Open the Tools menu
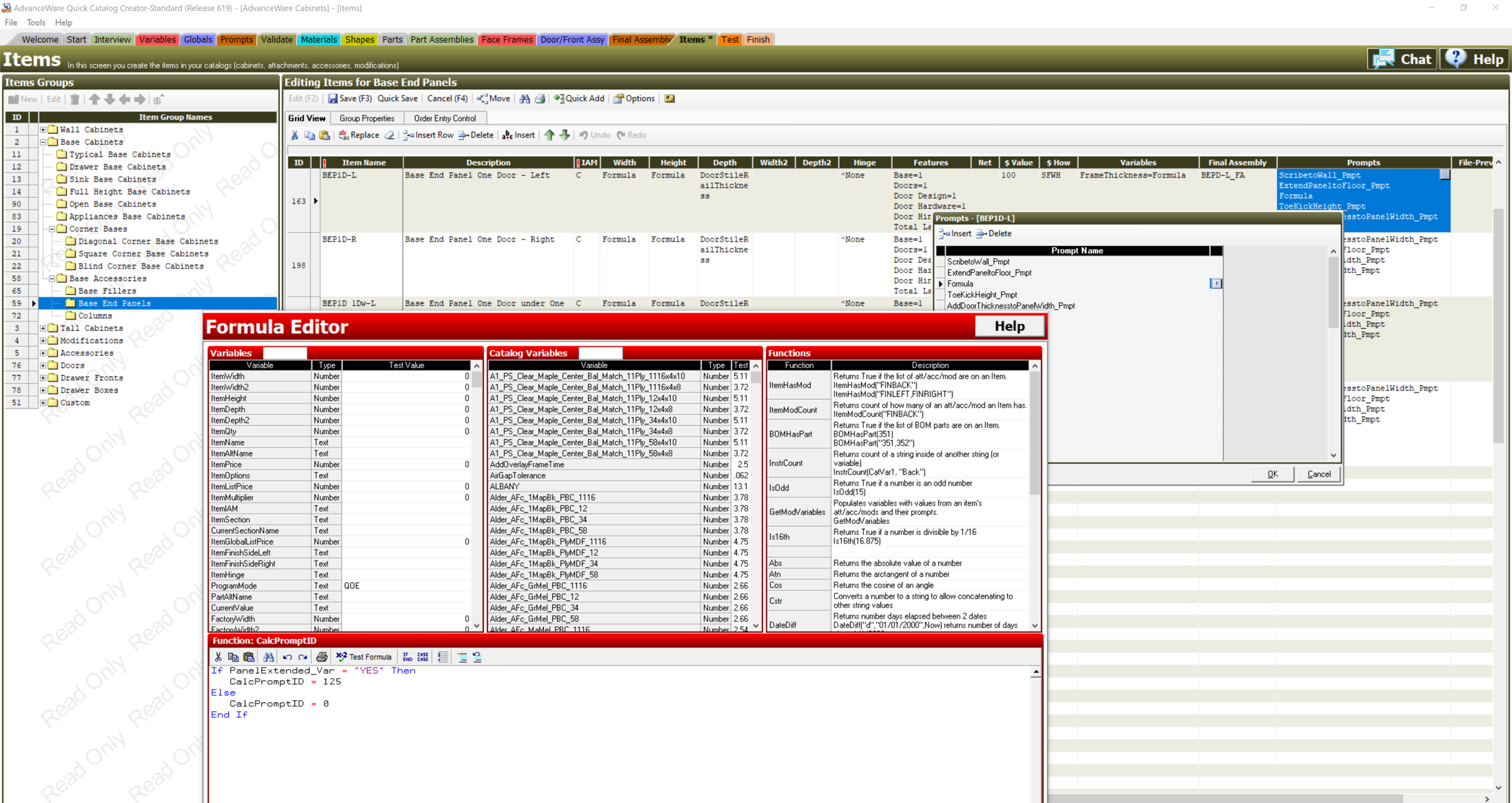The image size is (1512, 803). (35, 22)
